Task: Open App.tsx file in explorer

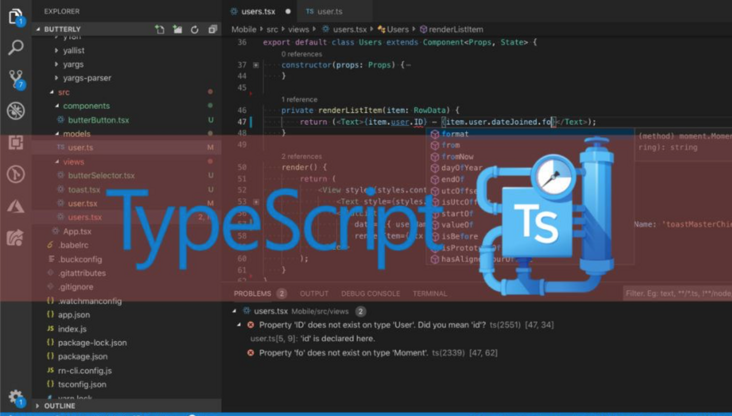Action: click(x=77, y=231)
